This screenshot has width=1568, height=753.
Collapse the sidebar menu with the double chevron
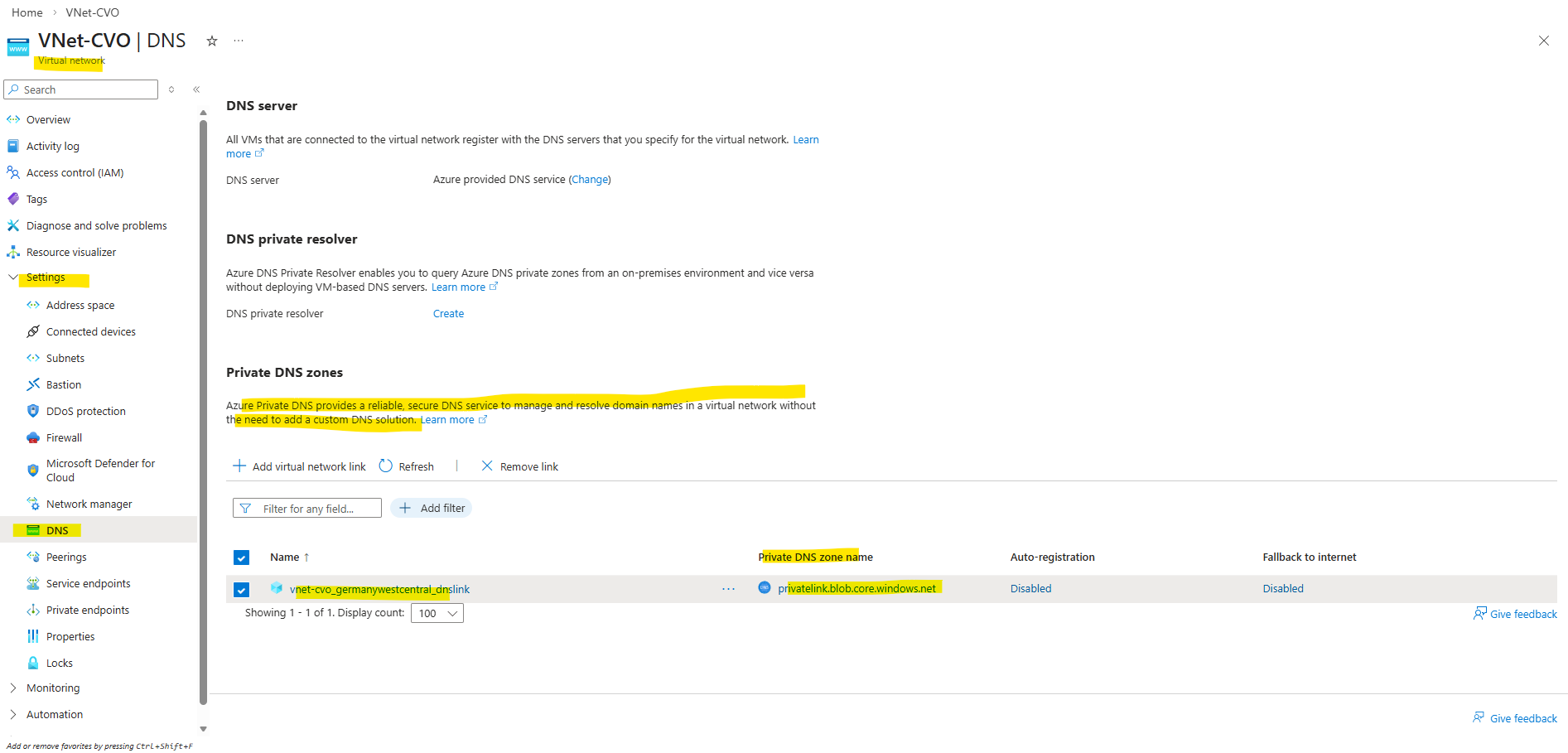tap(196, 89)
